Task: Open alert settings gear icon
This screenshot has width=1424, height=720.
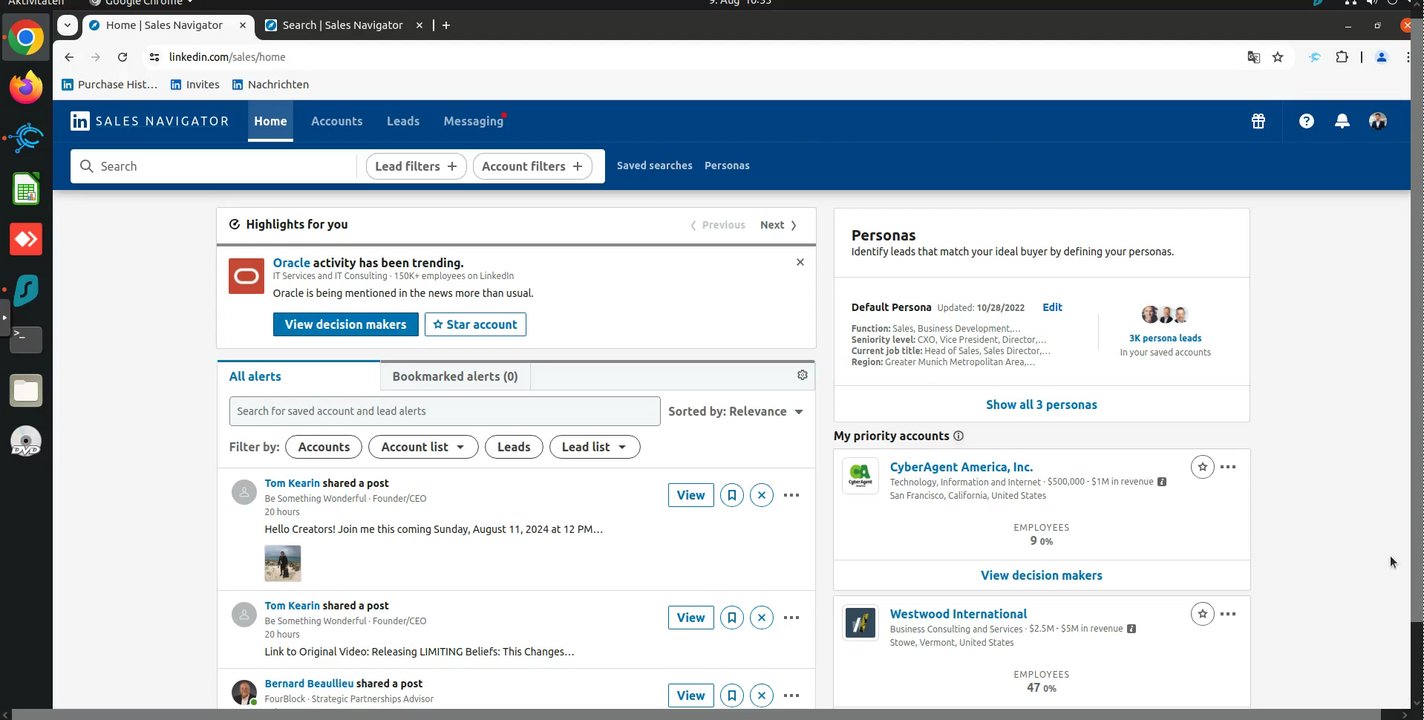Action: pyautogui.click(x=802, y=375)
